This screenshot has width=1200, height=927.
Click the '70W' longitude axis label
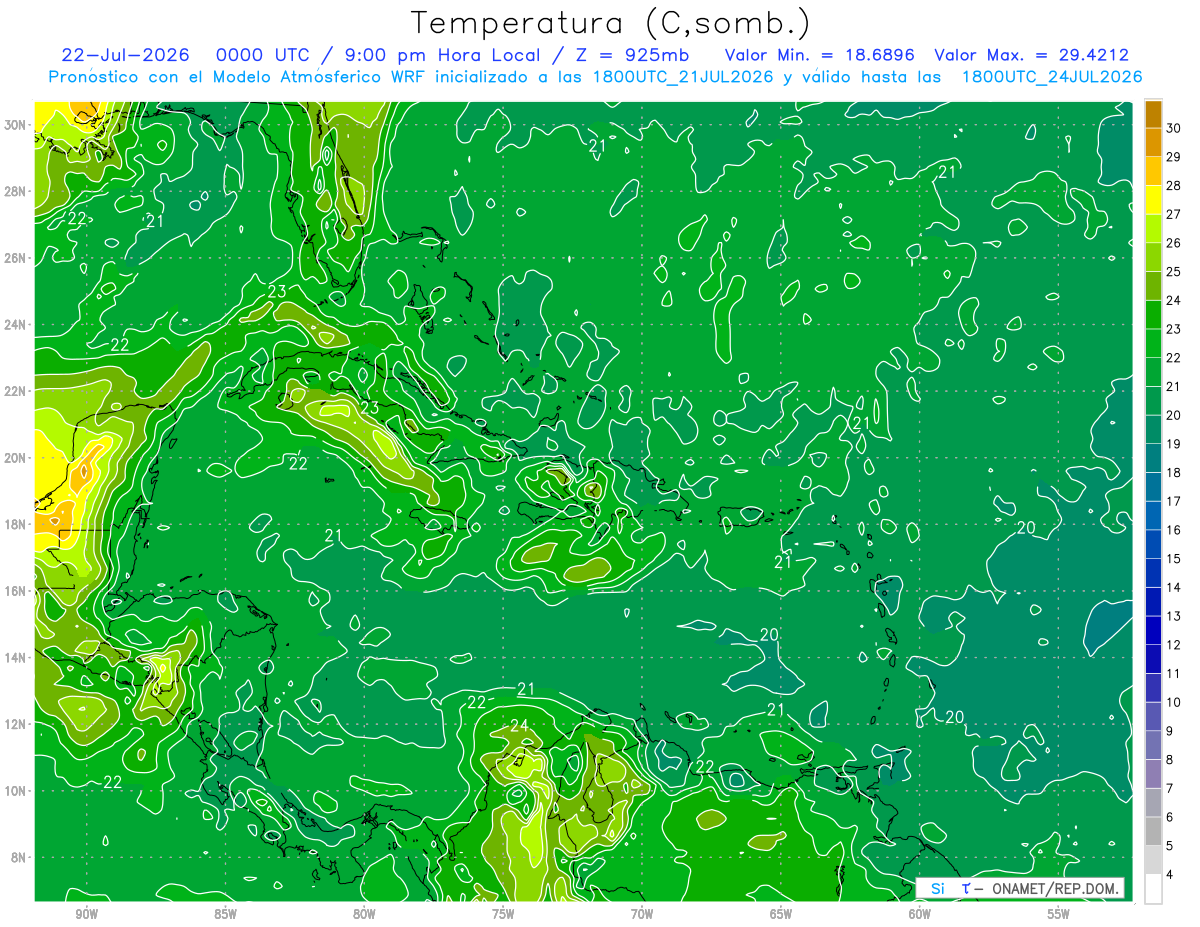tap(642, 914)
